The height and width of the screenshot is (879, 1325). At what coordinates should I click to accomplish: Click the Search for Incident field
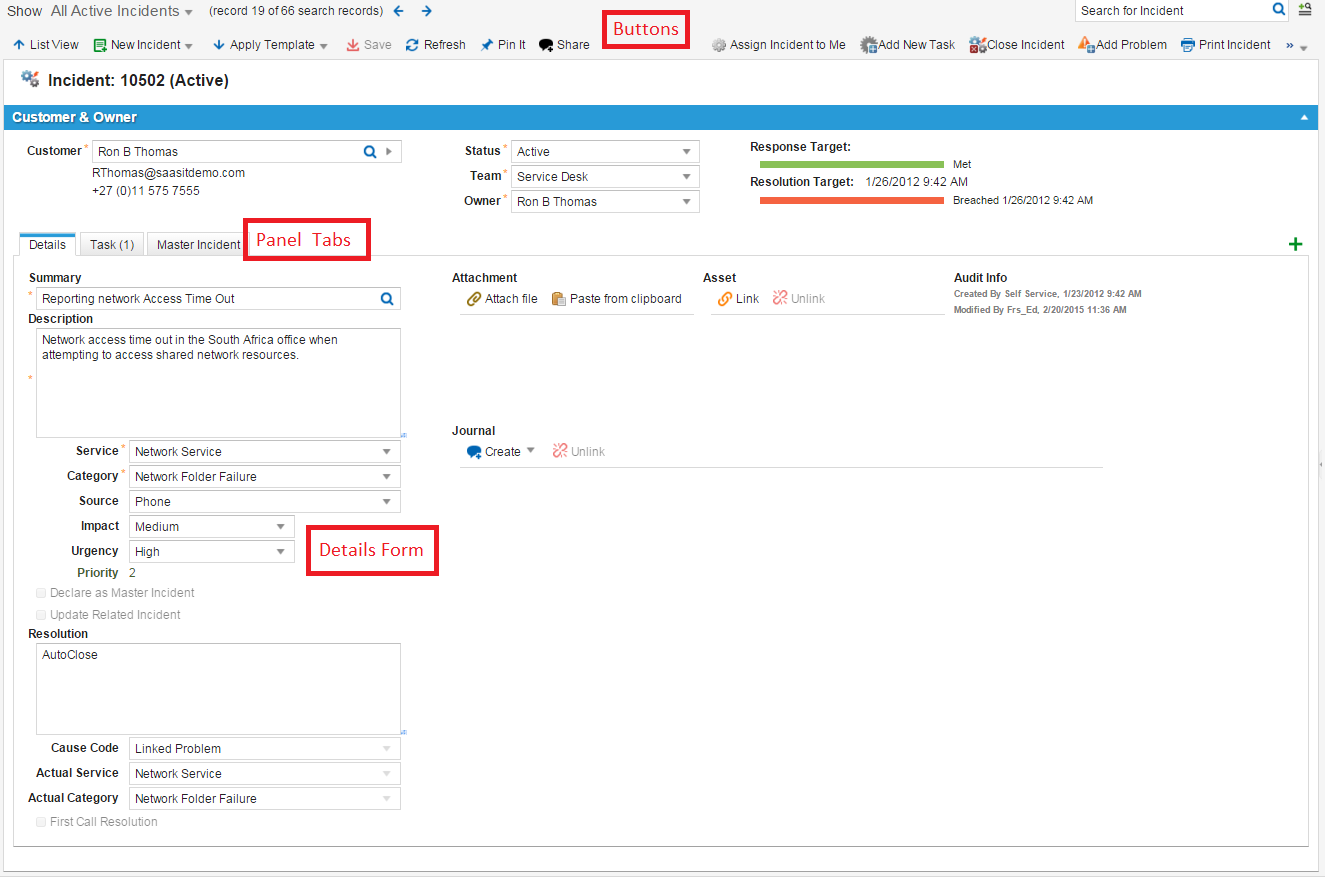coord(1172,11)
